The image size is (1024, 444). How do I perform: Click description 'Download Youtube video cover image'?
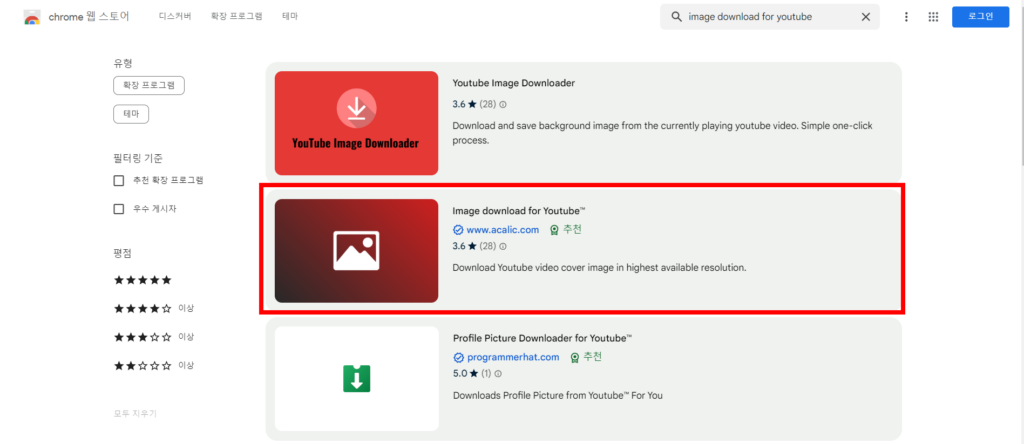(x=599, y=268)
